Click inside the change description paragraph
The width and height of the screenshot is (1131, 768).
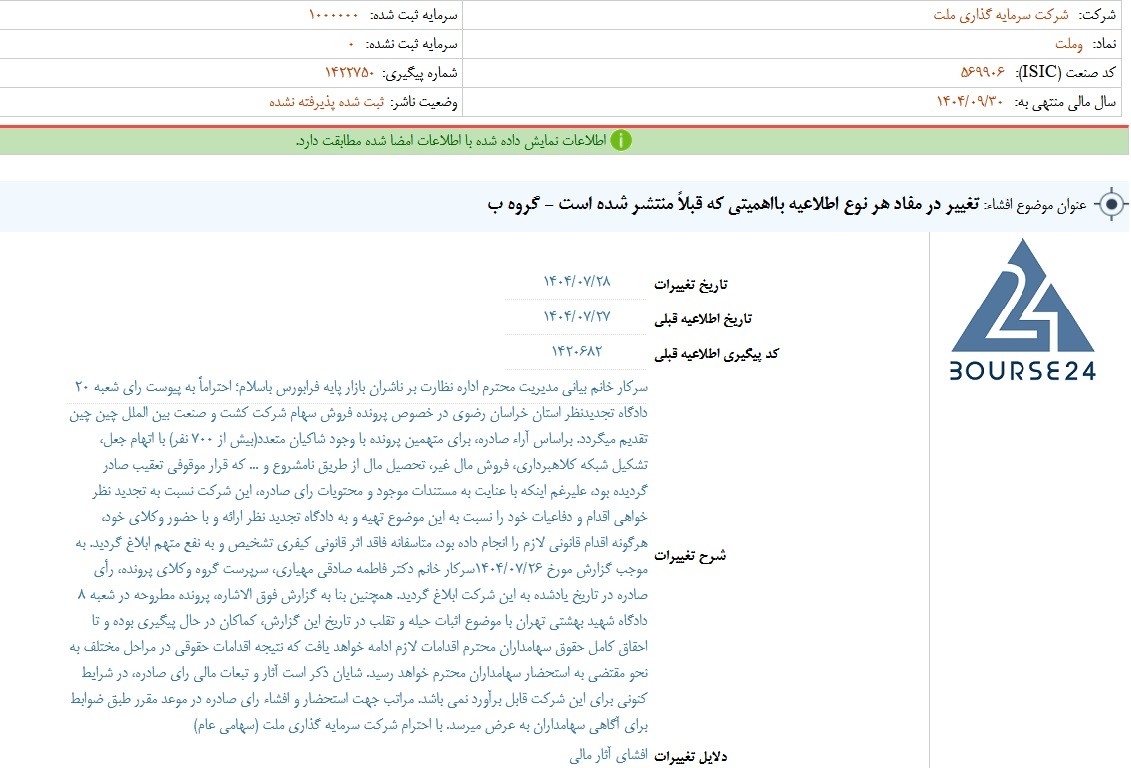358,555
